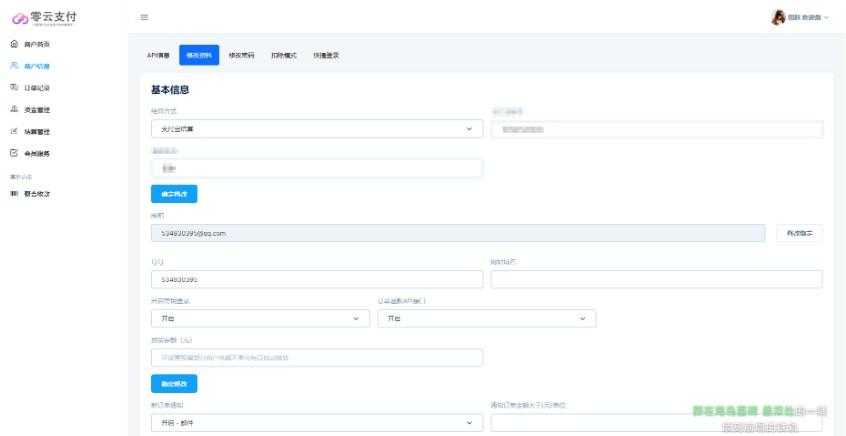
Task: Click the blue confirm button under settlement section
Action: [173, 194]
